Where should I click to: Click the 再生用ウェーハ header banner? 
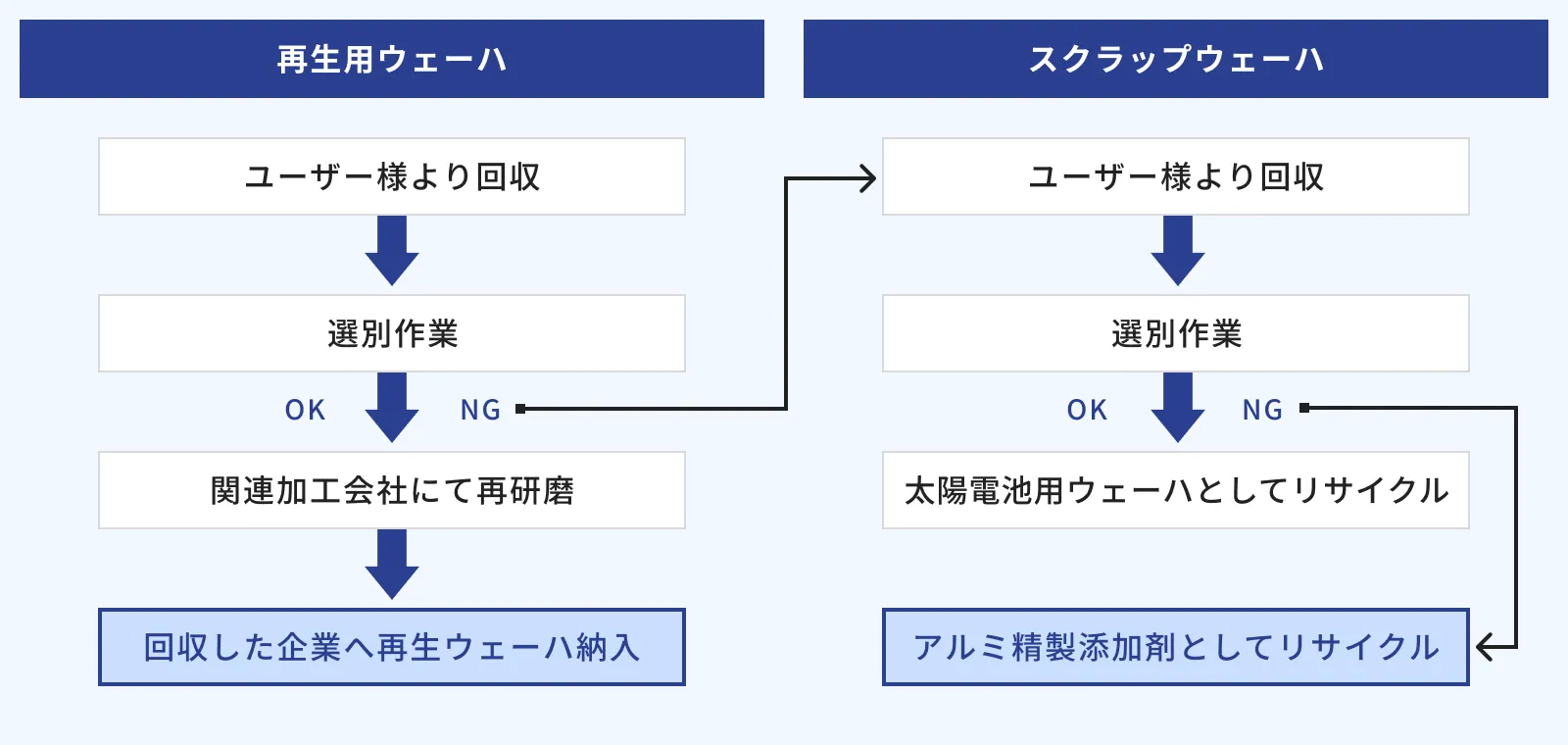tap(392, 59)
